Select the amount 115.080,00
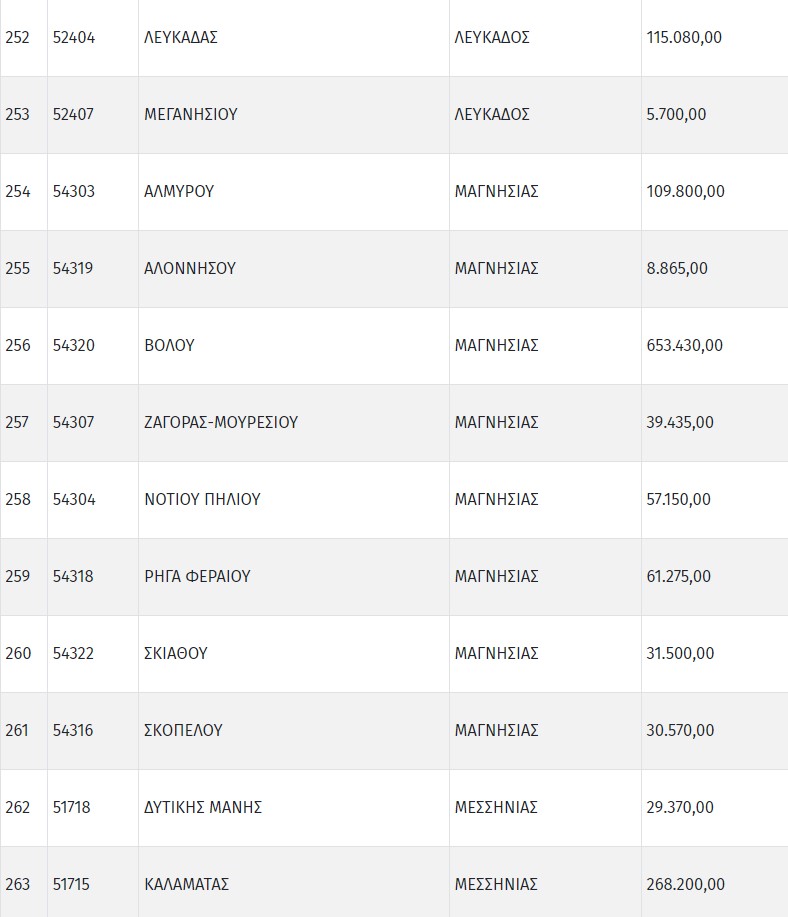This screenshot has width=788, height=917. click(x=684, y=38)
